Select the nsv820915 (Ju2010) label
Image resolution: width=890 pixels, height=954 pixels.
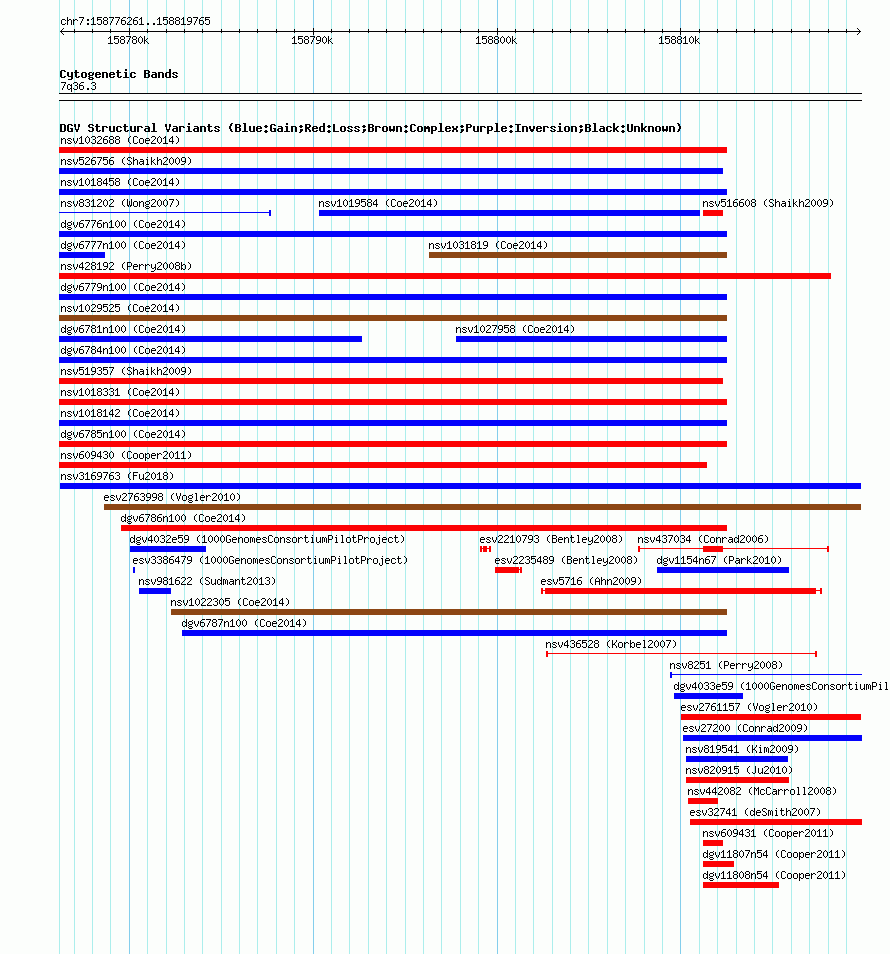(739, 770)
